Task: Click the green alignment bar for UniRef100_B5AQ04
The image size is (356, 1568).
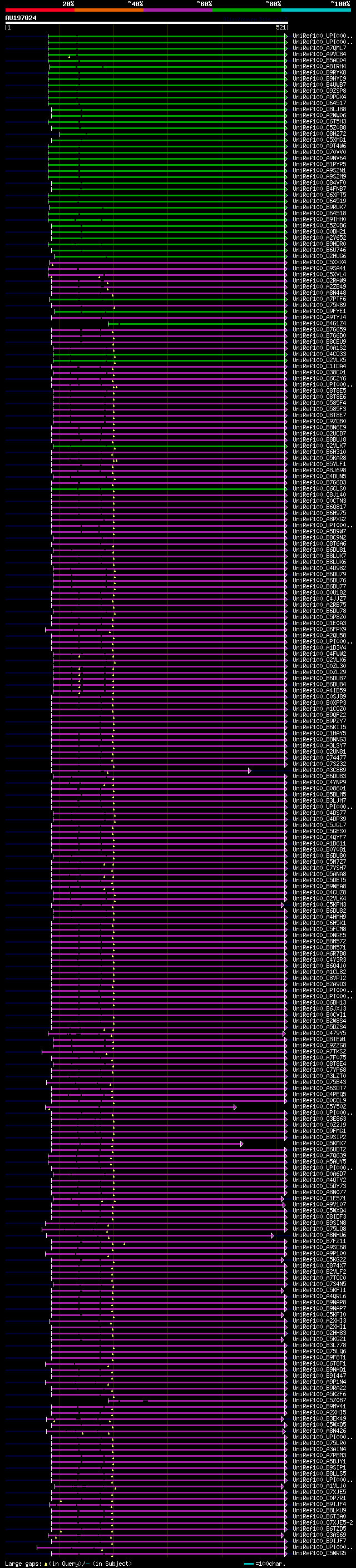Action: pyautogui.click(x=167, y=61)
